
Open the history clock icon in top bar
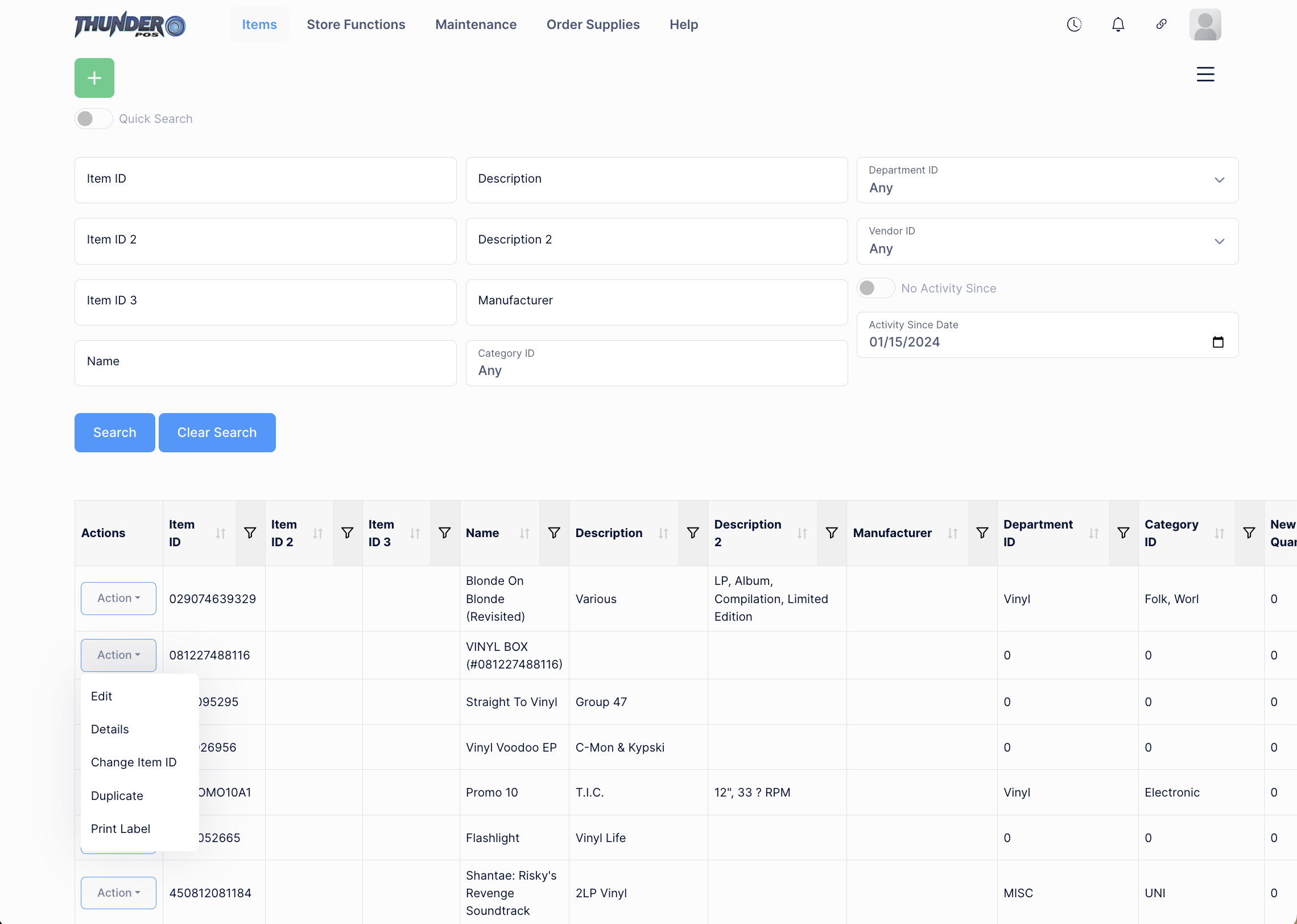[x=1074, y=24]
